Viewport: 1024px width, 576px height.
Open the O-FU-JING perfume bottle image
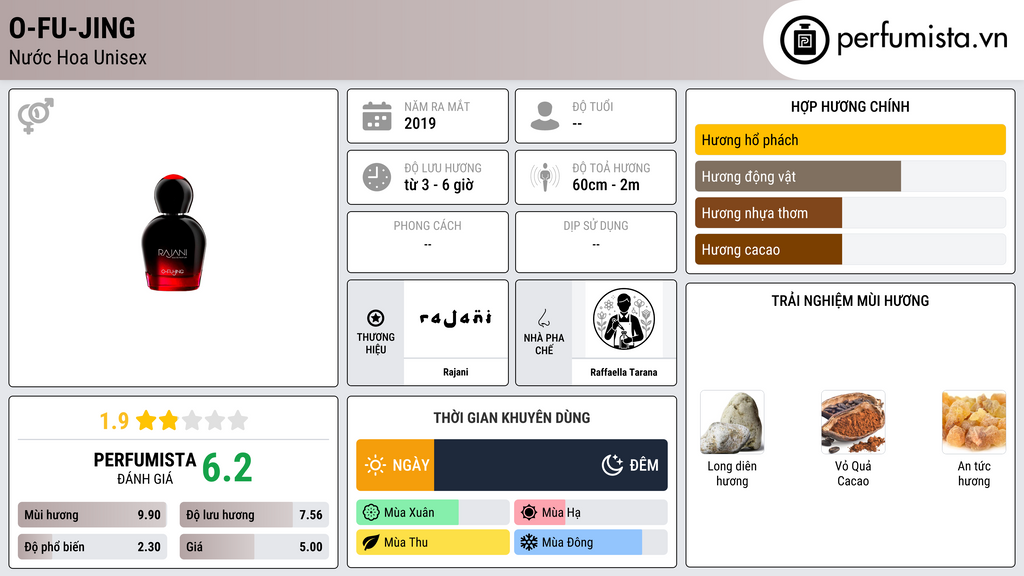[x=174, y=232]
